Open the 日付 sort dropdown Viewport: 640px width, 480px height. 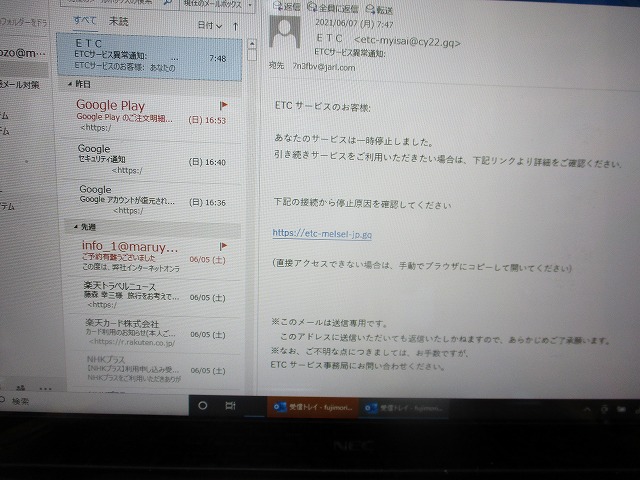click(209, 24)
